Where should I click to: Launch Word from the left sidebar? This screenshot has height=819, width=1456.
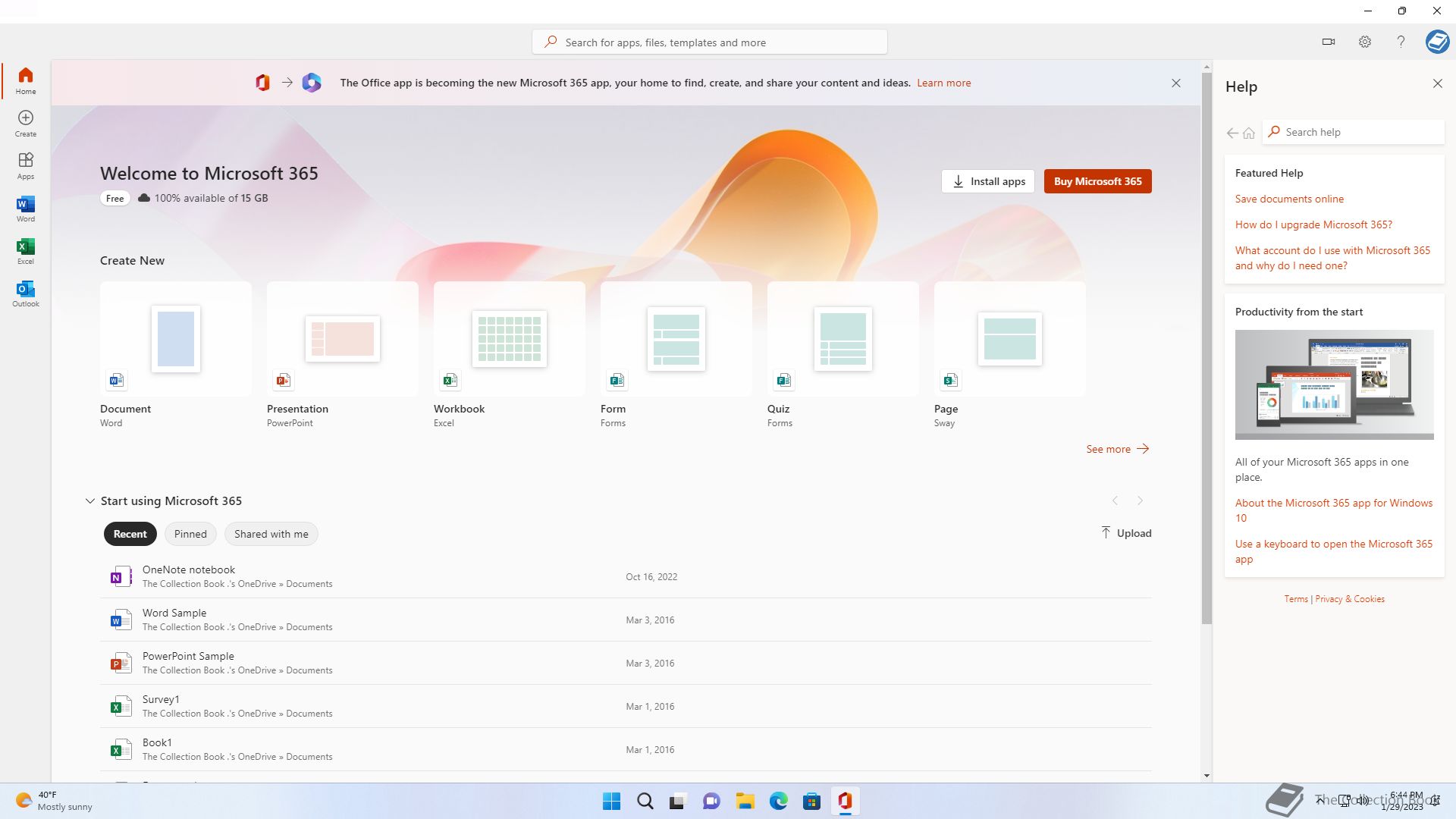pyautogui.click(x=26, y=208)
